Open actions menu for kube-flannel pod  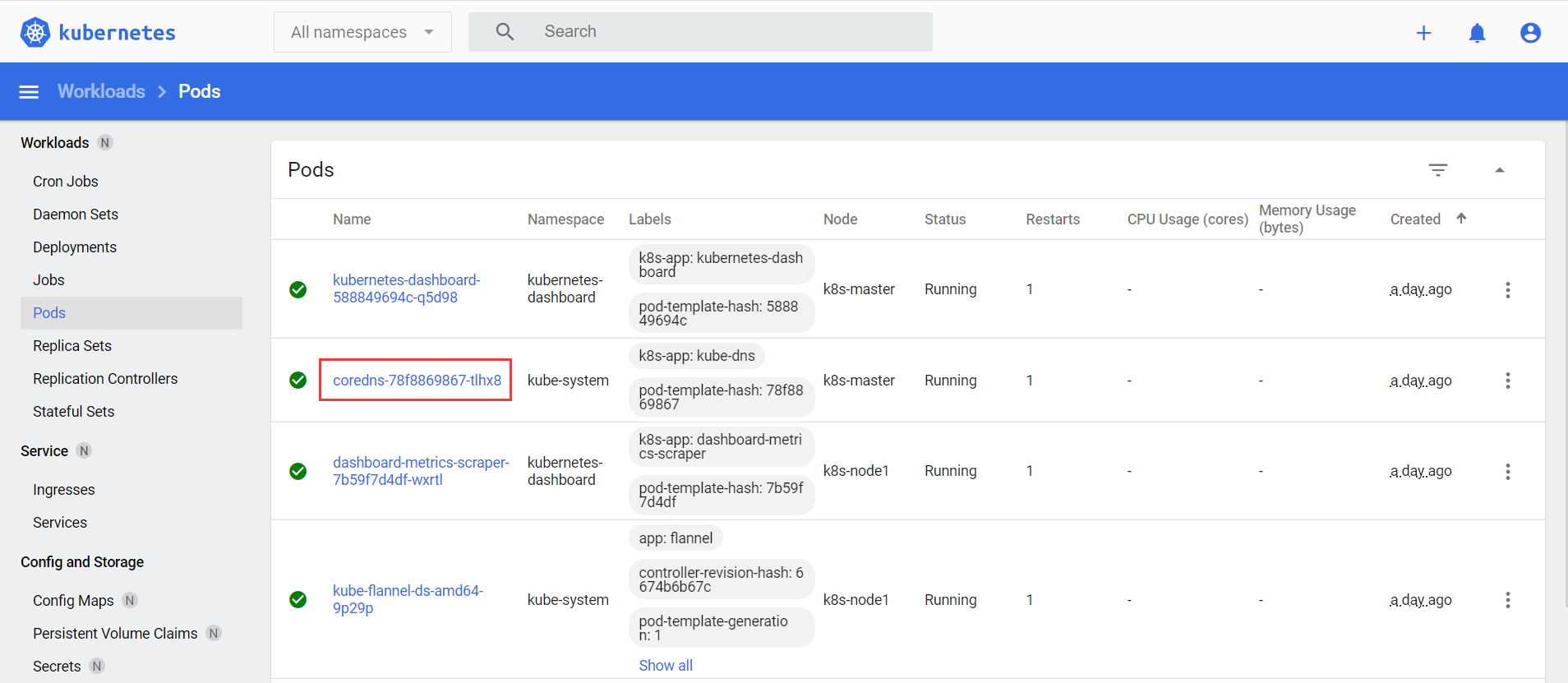[x=1508, y=600]
